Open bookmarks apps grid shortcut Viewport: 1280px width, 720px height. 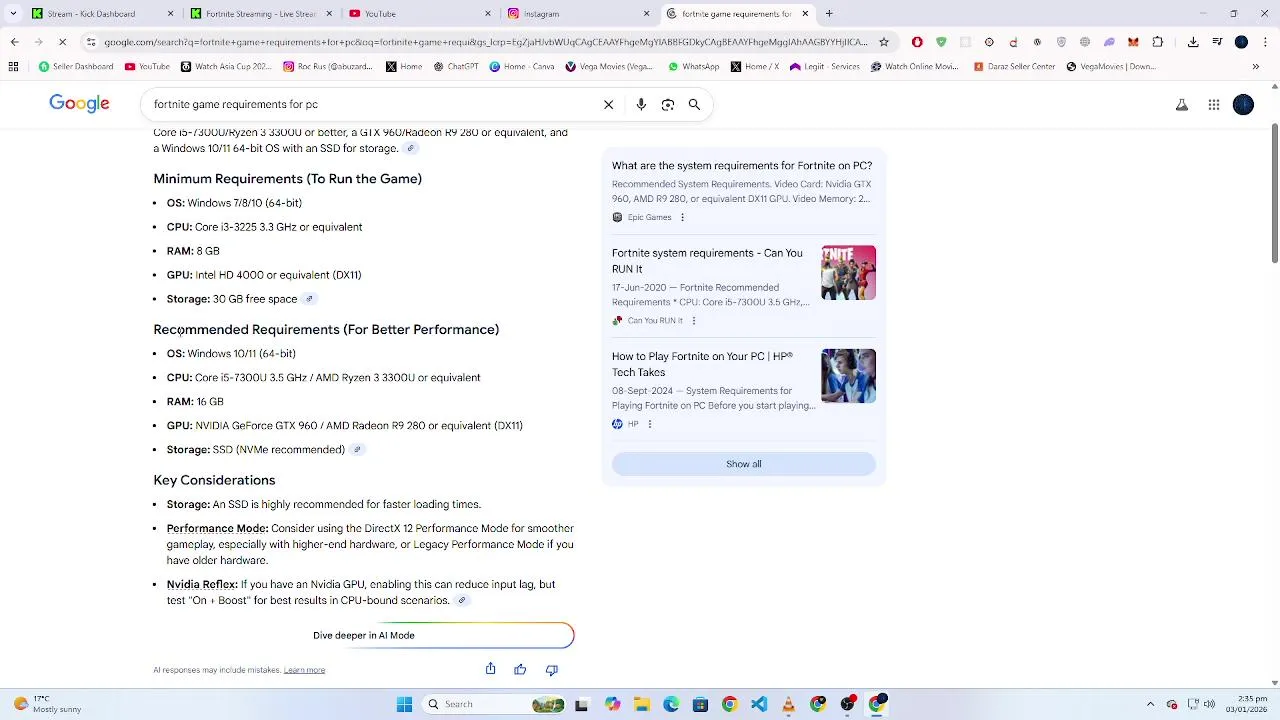click(13, 66)
